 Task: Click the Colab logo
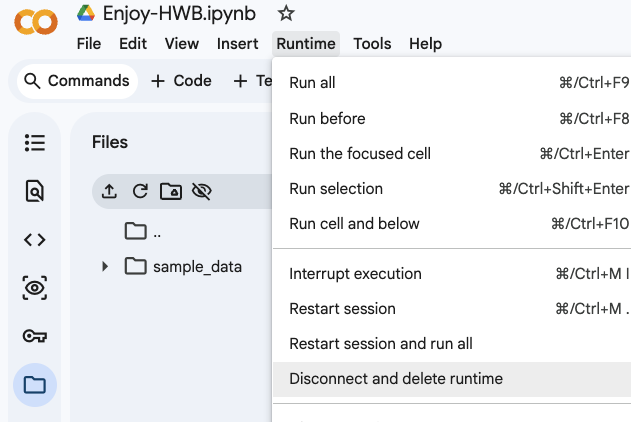tap(37, 22)
